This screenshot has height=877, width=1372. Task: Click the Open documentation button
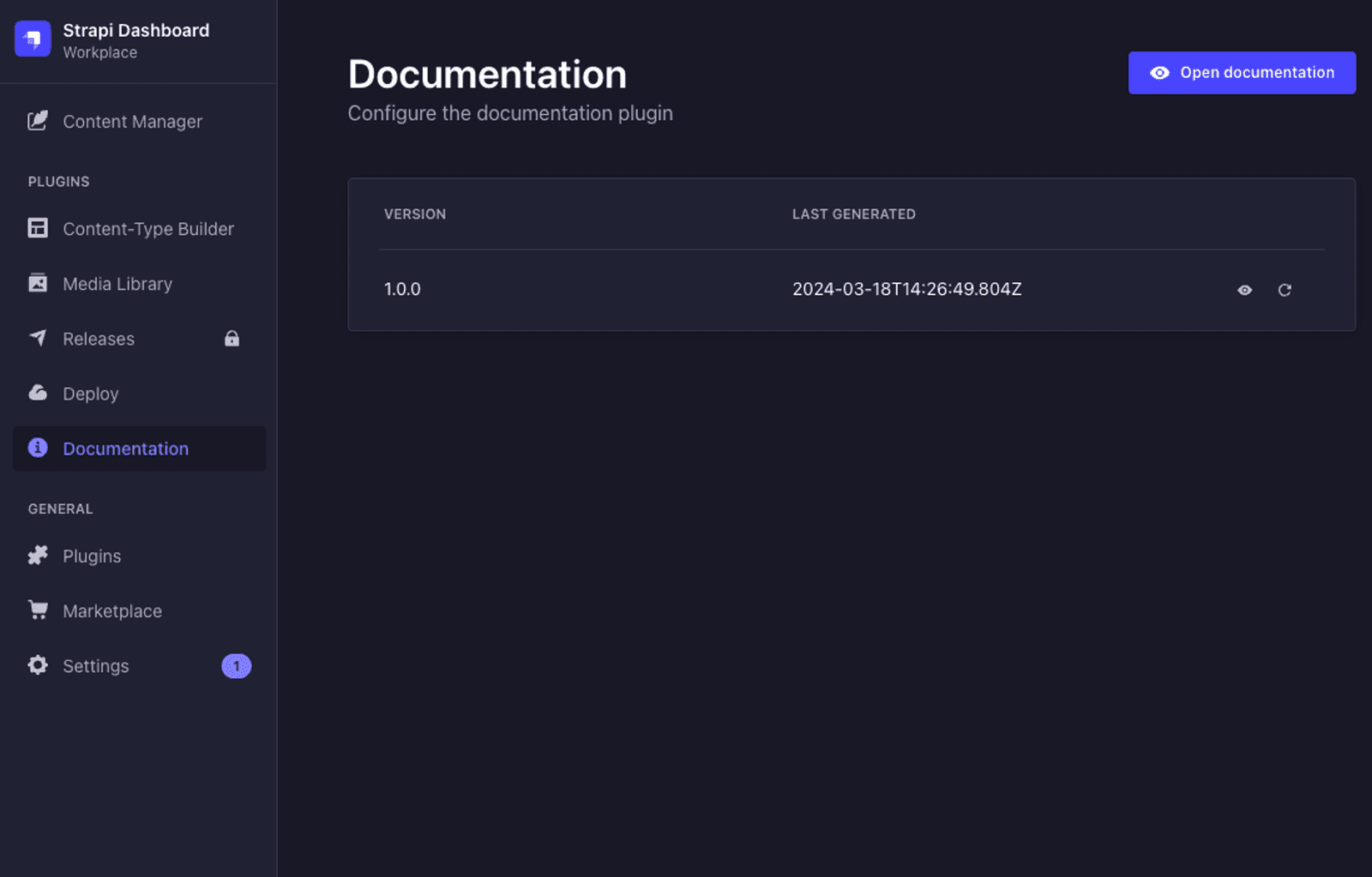pyautogui.click(x=1242, y=73)
